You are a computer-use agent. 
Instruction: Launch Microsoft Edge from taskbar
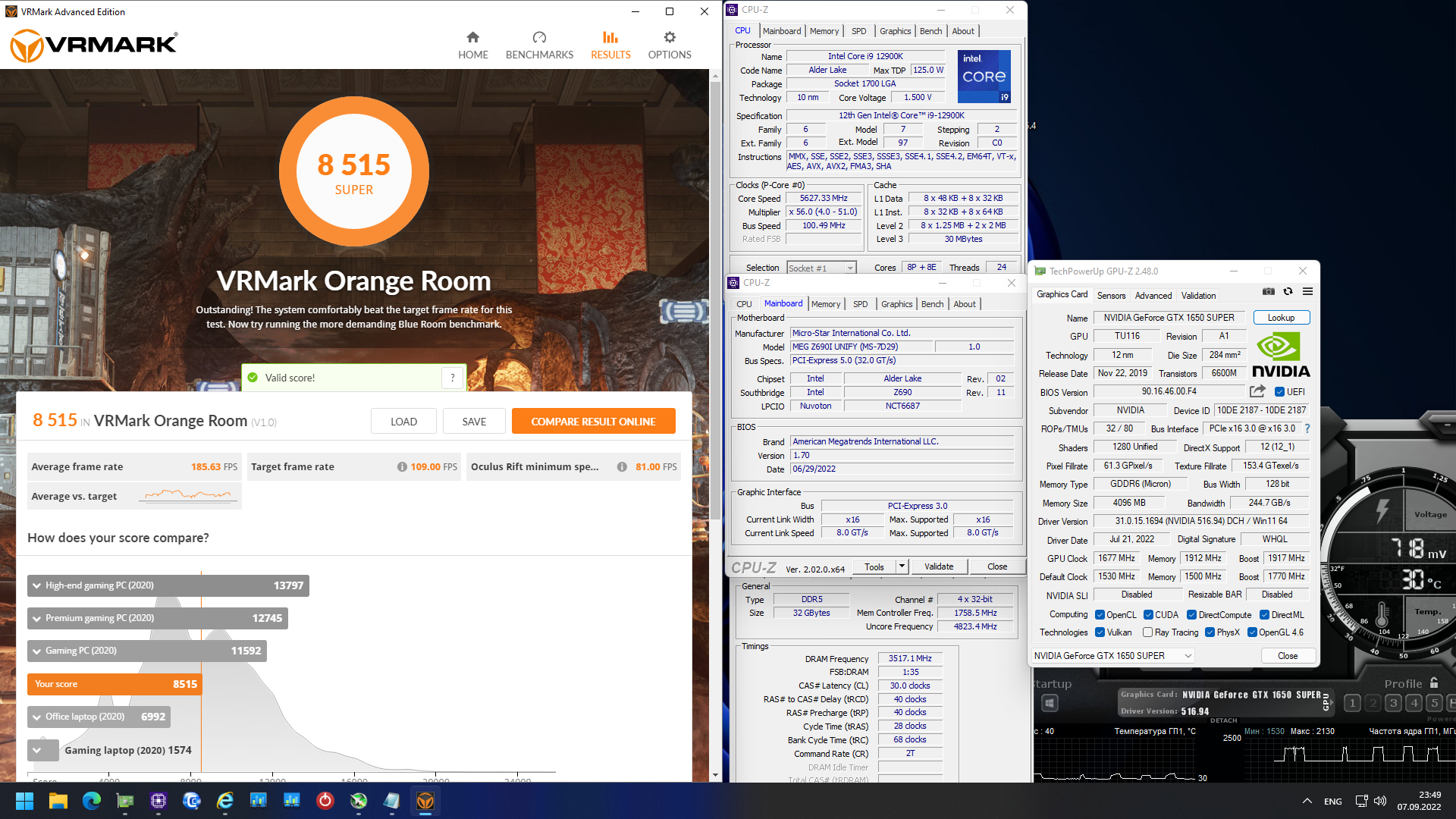click(x=91, y=801)
